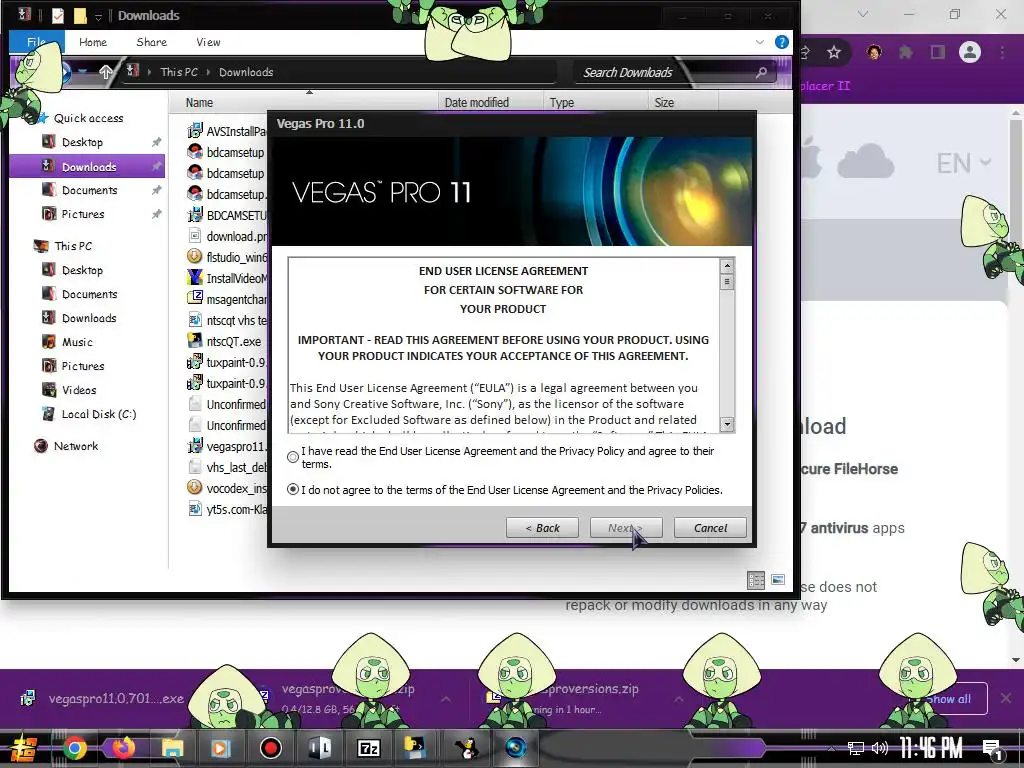Viewport: 1024px width, 768px height.
Task: Select the ntscQT.exe file icon
Action: click(195, 340)
